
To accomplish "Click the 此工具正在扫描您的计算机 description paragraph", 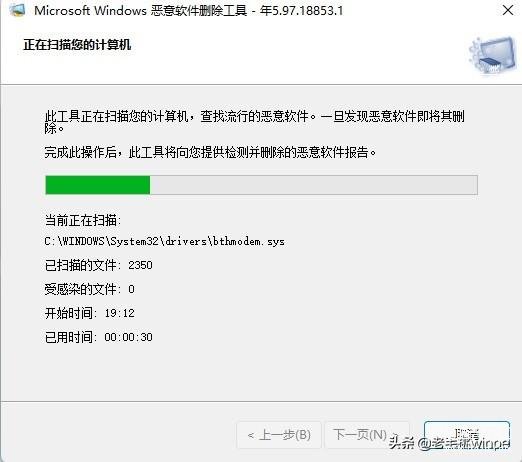I will 255,122.
